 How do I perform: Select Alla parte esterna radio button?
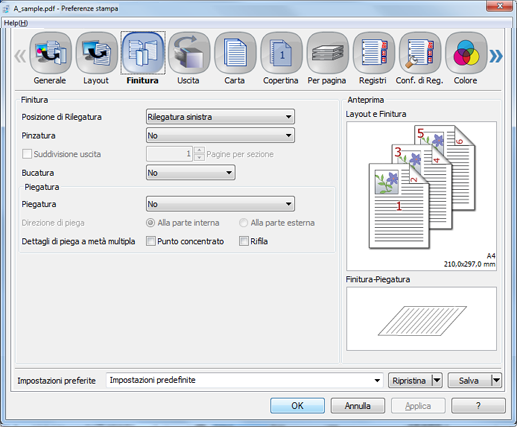[244, 223]
